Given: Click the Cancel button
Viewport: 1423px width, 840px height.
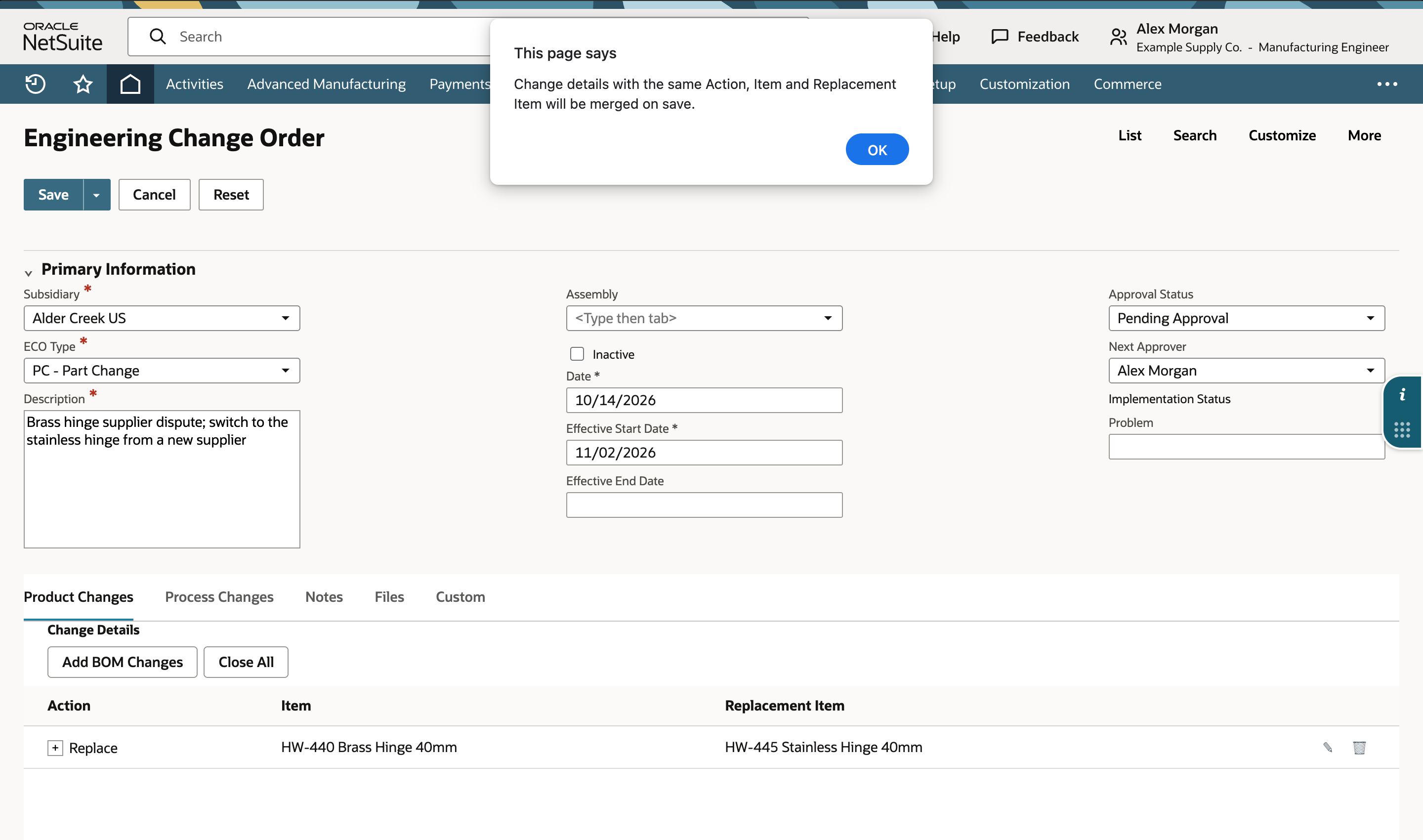Looking at the screenshot, I should pos(154,195).
